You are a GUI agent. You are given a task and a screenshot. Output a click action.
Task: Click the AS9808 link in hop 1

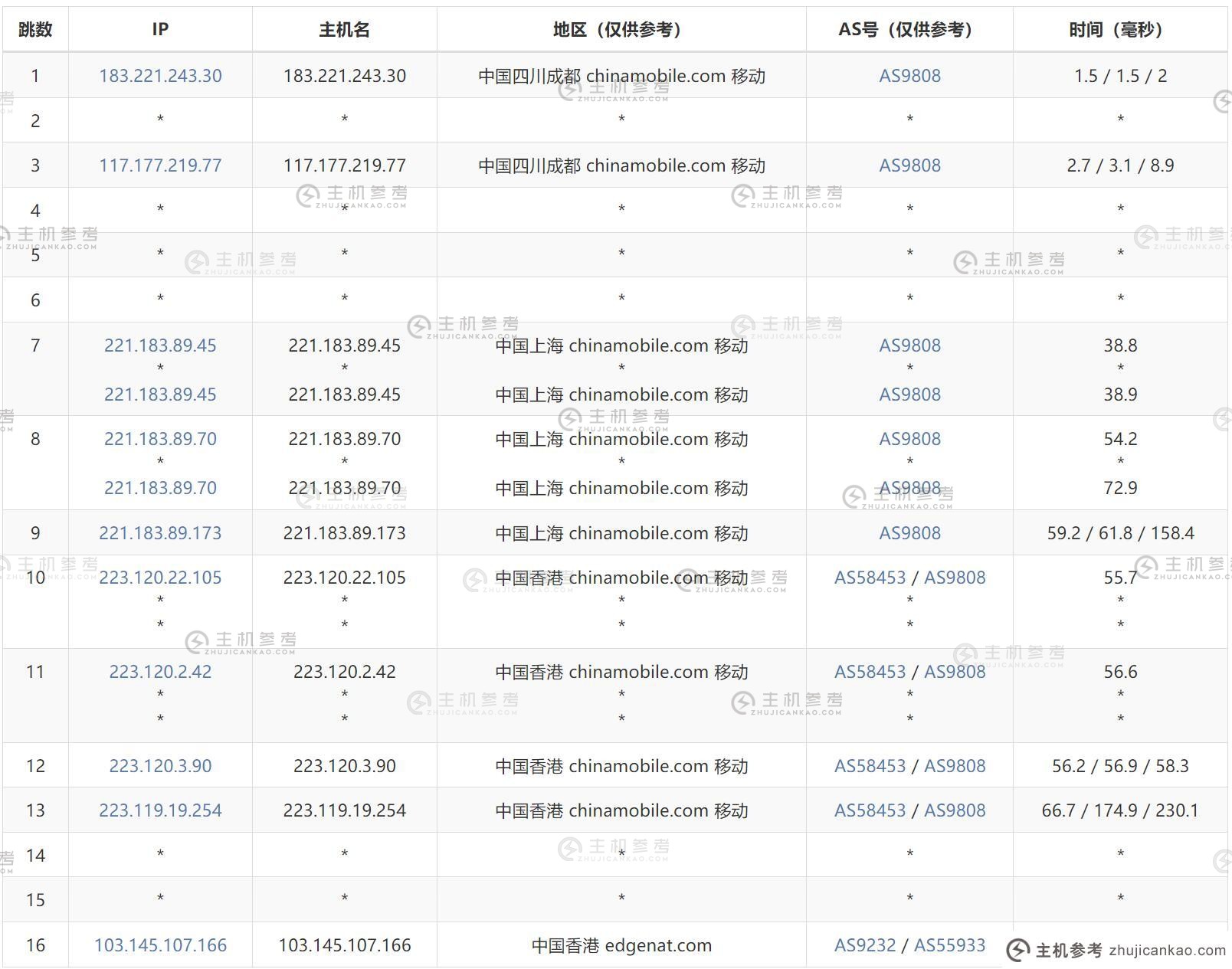click(x=909, y=76)
